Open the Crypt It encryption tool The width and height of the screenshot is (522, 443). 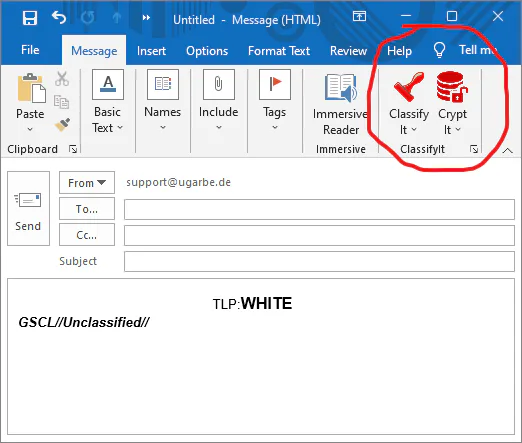coord(452,103)
